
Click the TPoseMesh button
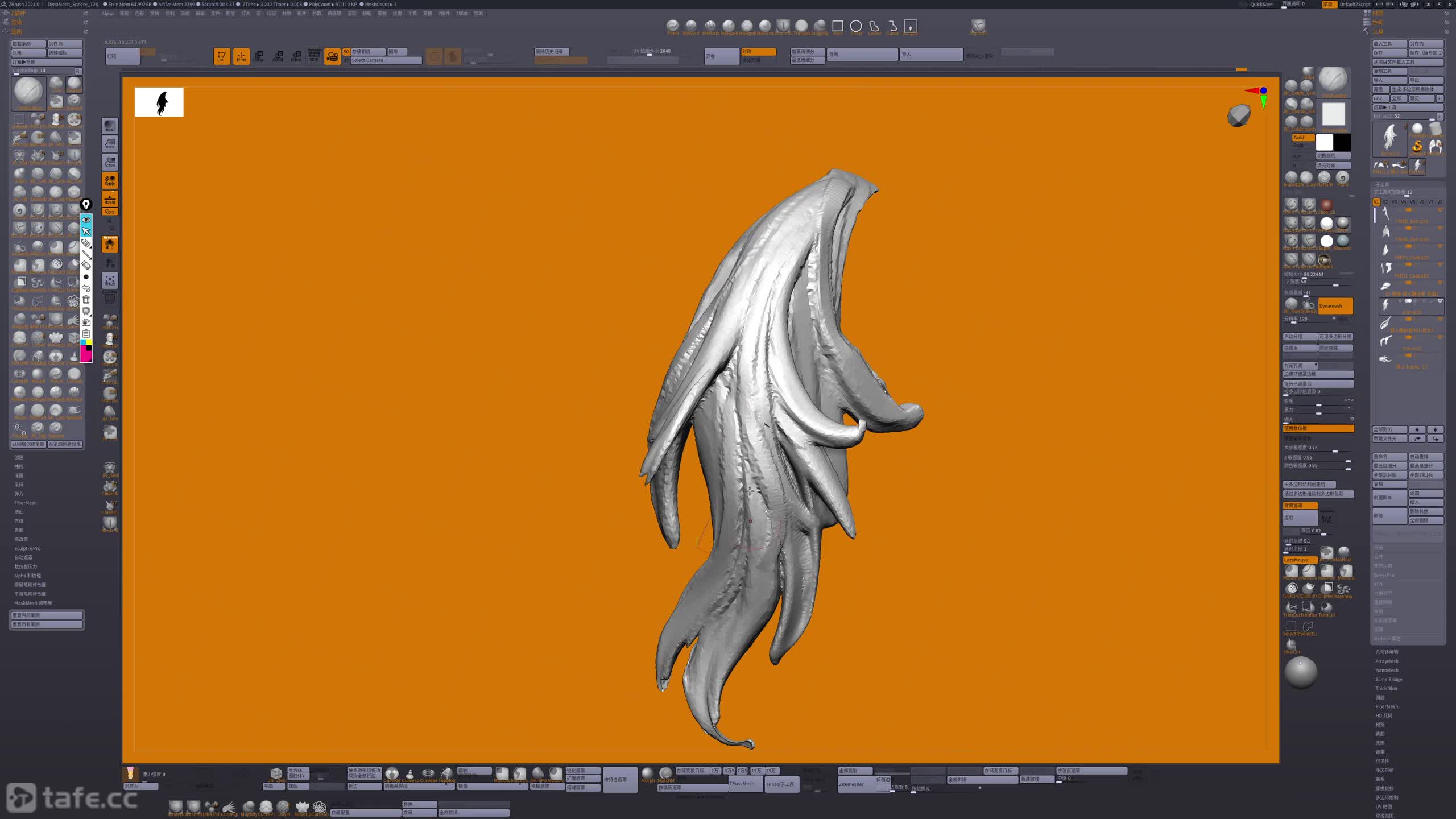(746, 784)
